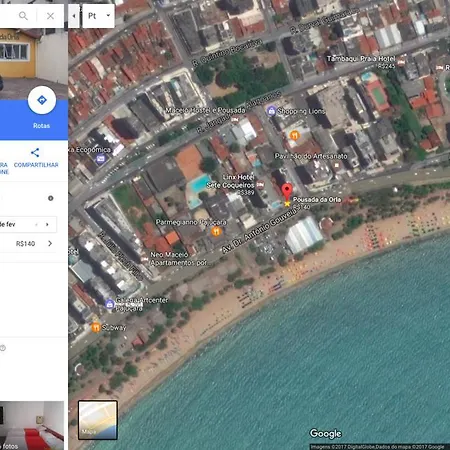
Task: Click the Rotas label
Action: [x=41, y=126]
